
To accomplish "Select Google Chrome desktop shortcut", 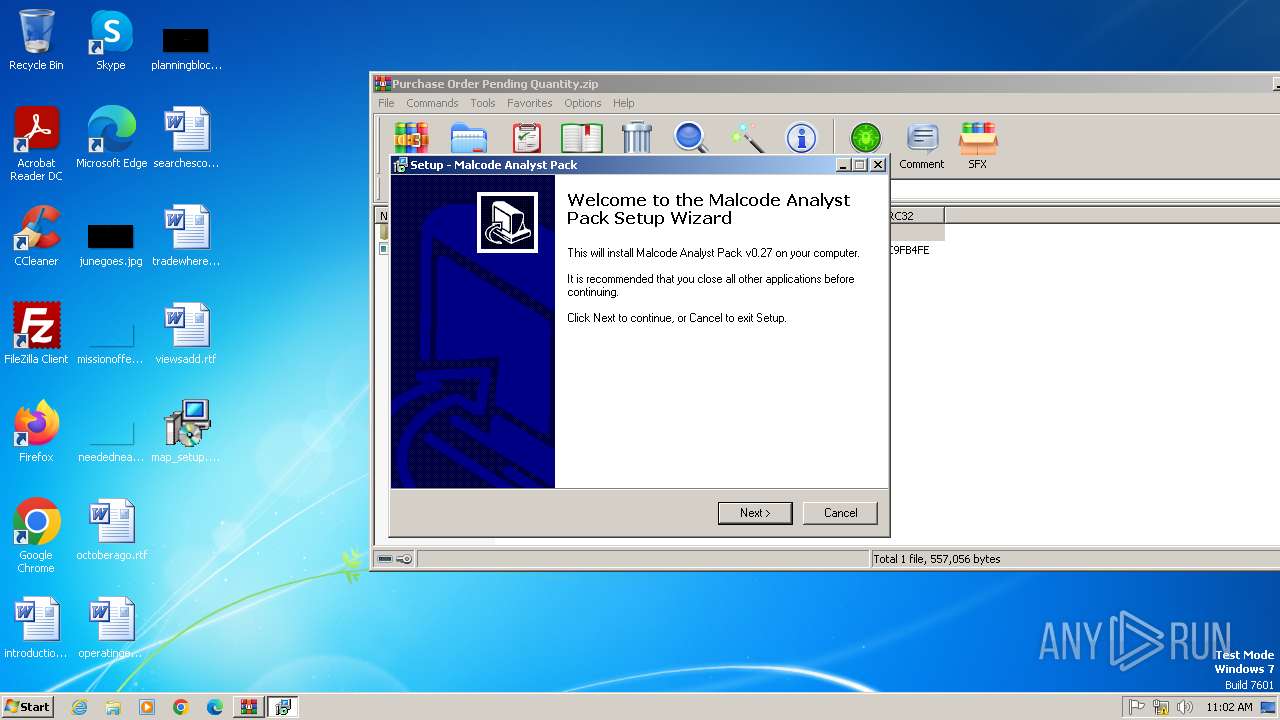I will pyautogui.click(x=36, y=536).
